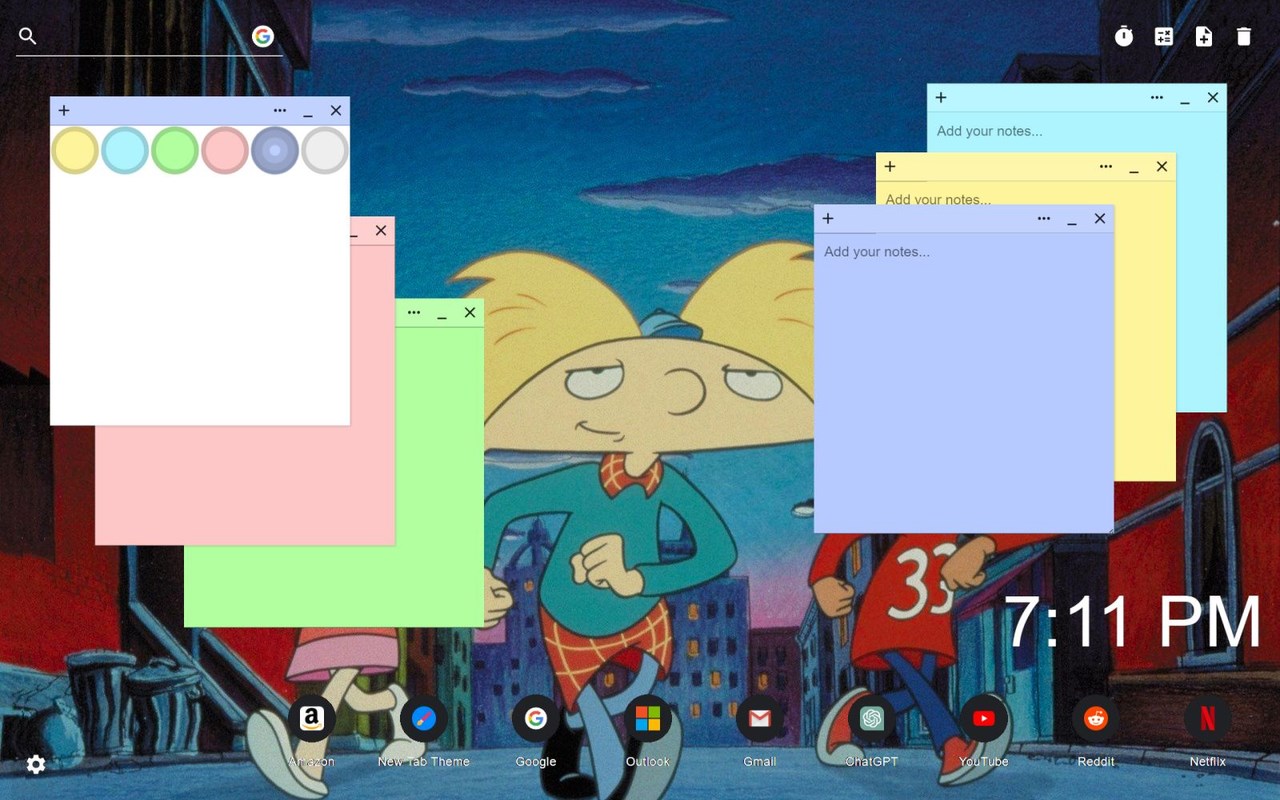
Task: Click into the yellow note's text area
Action: pos(1026,195)
